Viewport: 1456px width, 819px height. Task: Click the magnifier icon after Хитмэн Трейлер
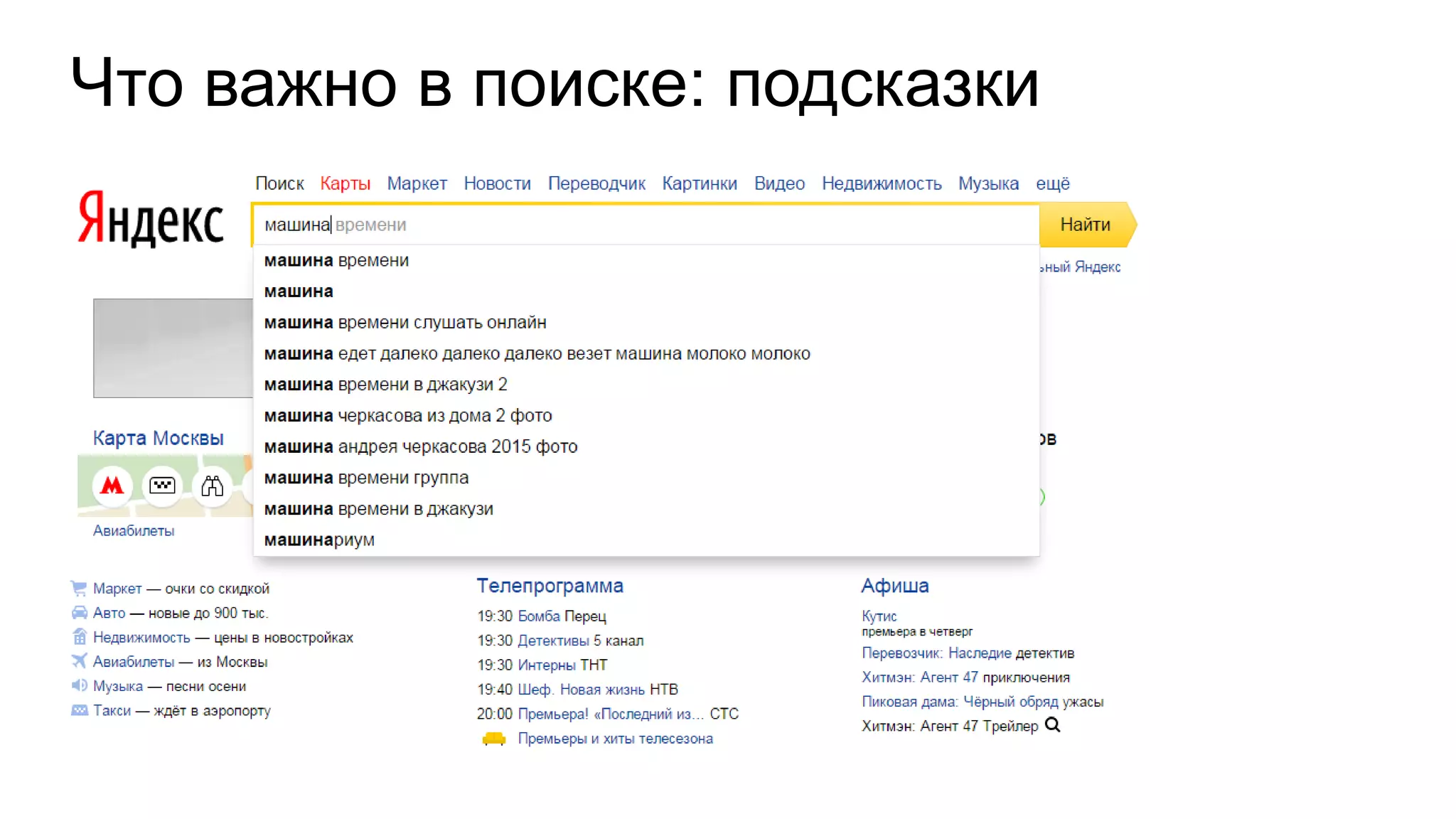click(1052, 725)
